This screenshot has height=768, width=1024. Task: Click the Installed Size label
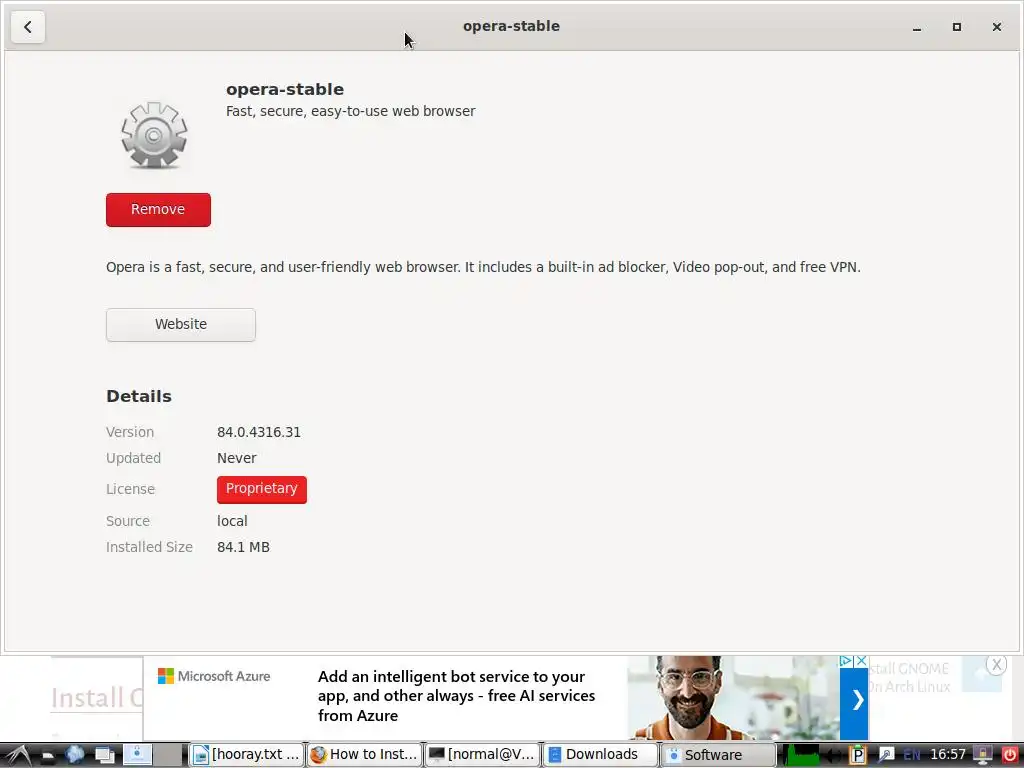pyautogui.click(x=149, y=547)
